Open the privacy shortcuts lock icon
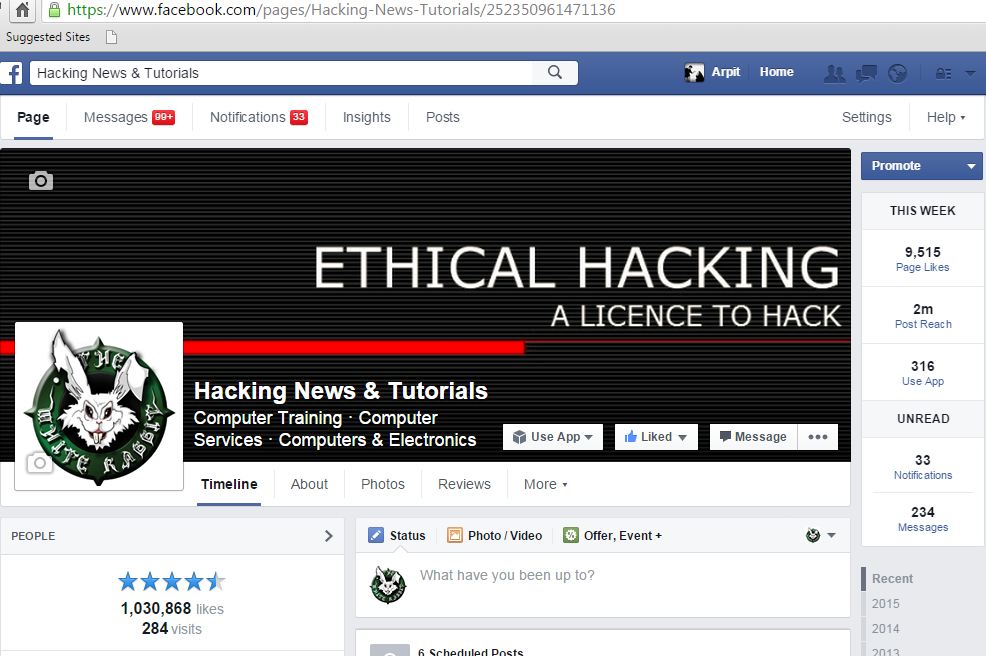Viewport: 986px width, 656px height. pos(942,73)
